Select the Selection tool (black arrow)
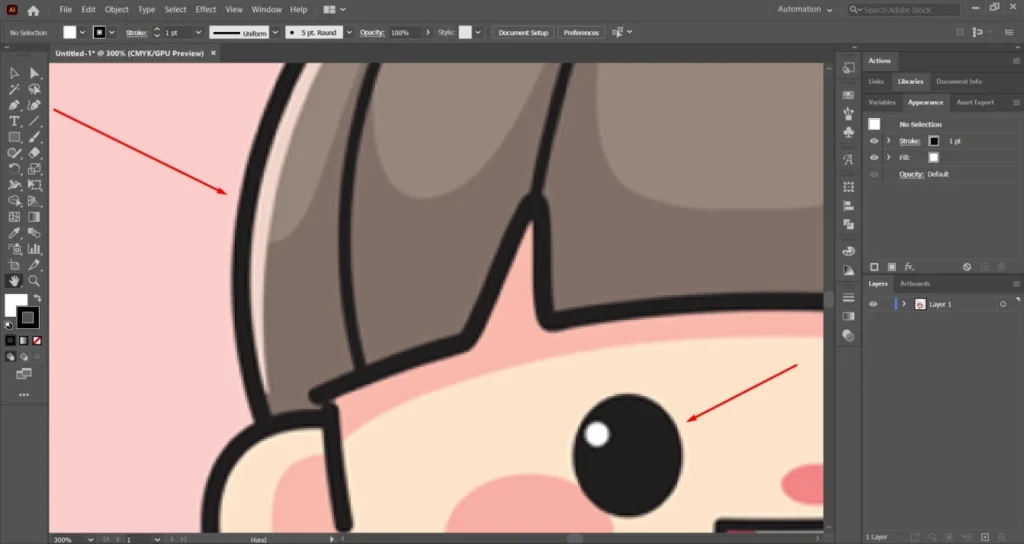 pos(14,73)
